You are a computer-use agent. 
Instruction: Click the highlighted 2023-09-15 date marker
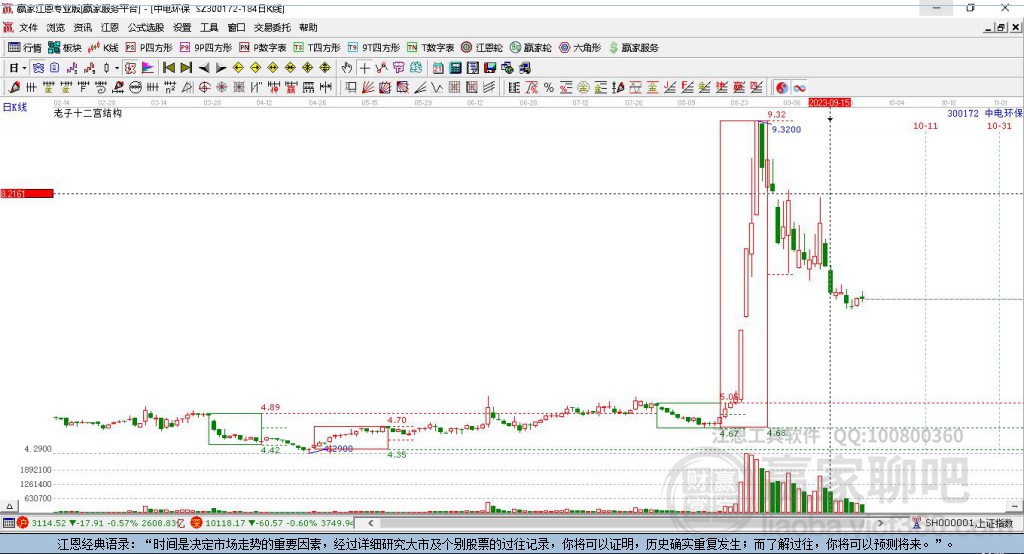click(x=829, y=103)
